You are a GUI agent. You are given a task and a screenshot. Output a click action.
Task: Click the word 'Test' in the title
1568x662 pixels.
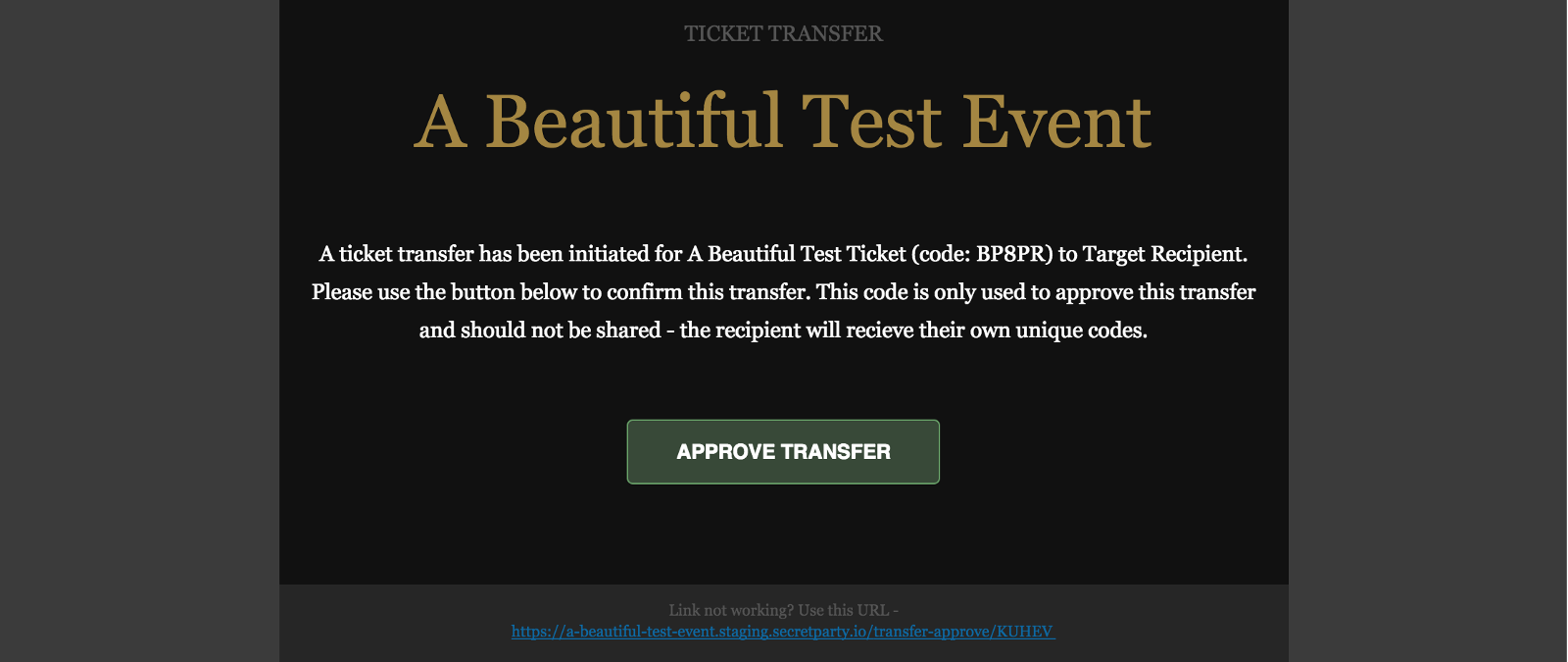[x=872, y=122]
